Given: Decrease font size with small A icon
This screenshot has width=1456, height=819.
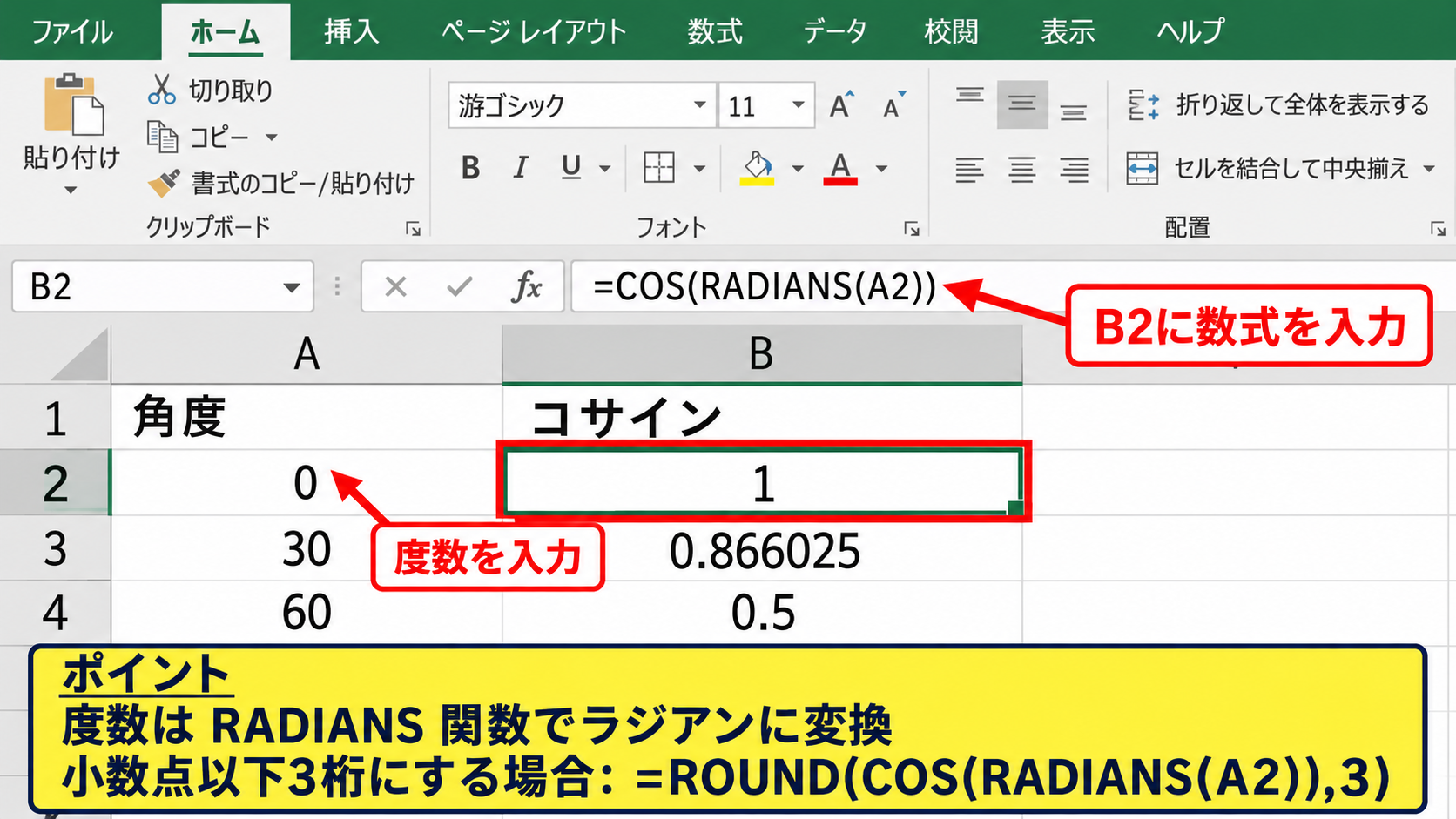Looking at the screenshot, I should click(x=894, y=105).
